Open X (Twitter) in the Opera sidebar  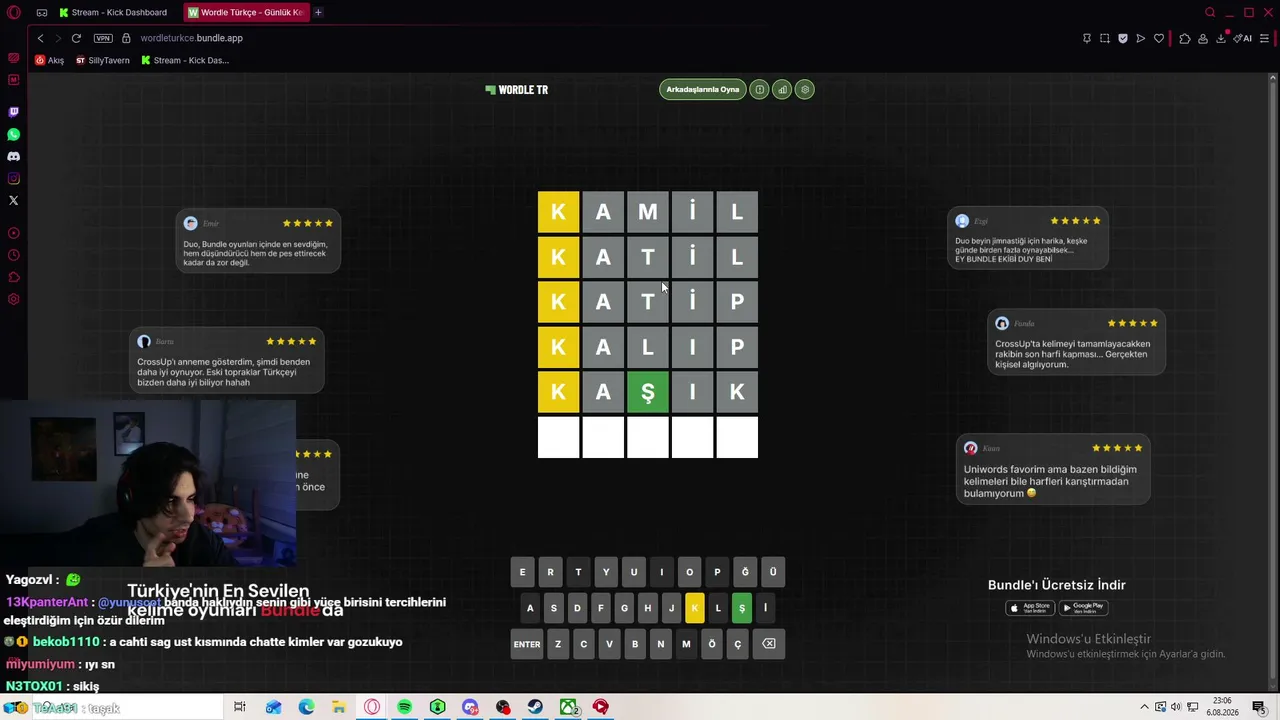(x=13, y=200)
